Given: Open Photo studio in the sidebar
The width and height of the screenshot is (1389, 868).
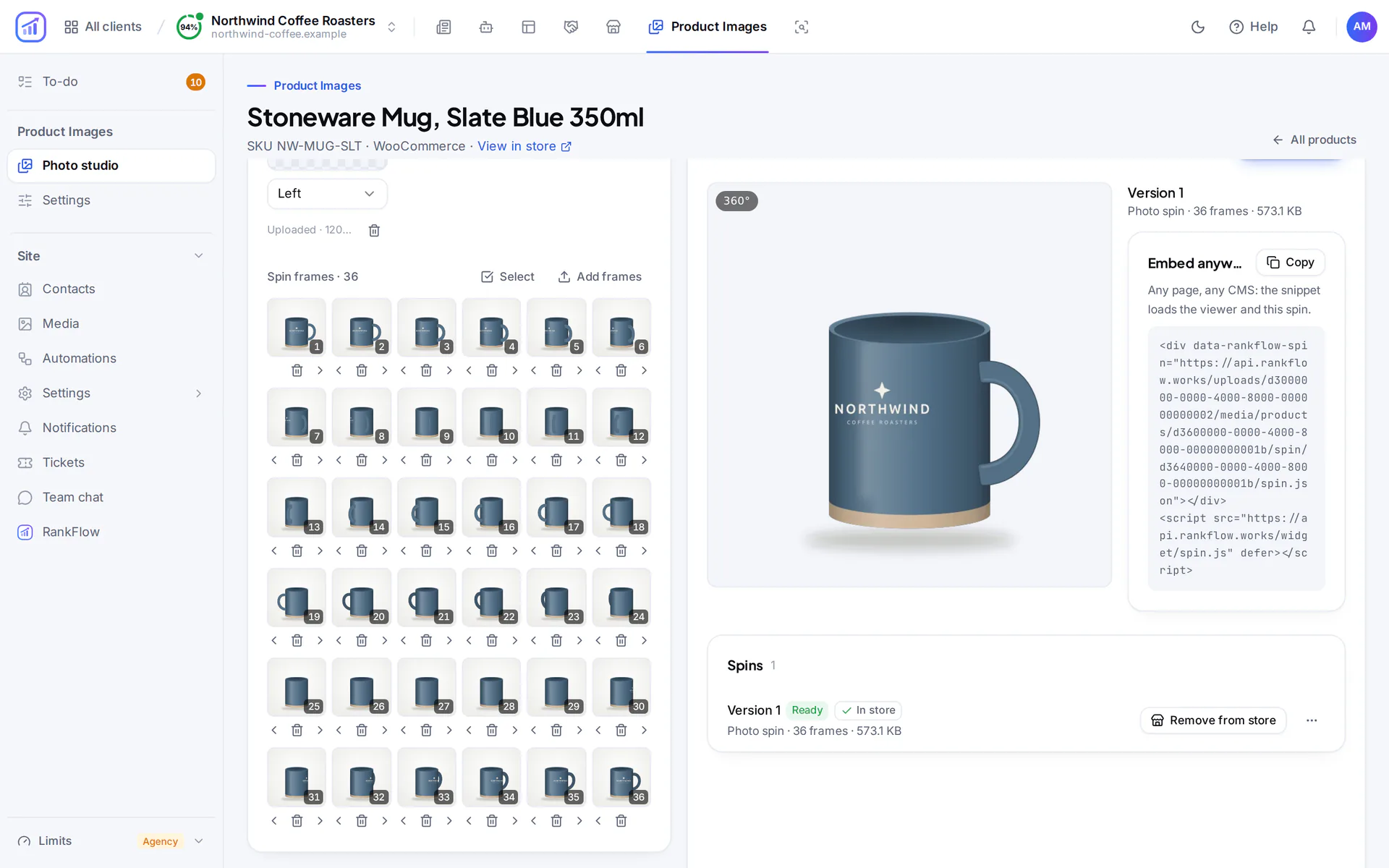Looking at the screenshot, I should [111, 166].
